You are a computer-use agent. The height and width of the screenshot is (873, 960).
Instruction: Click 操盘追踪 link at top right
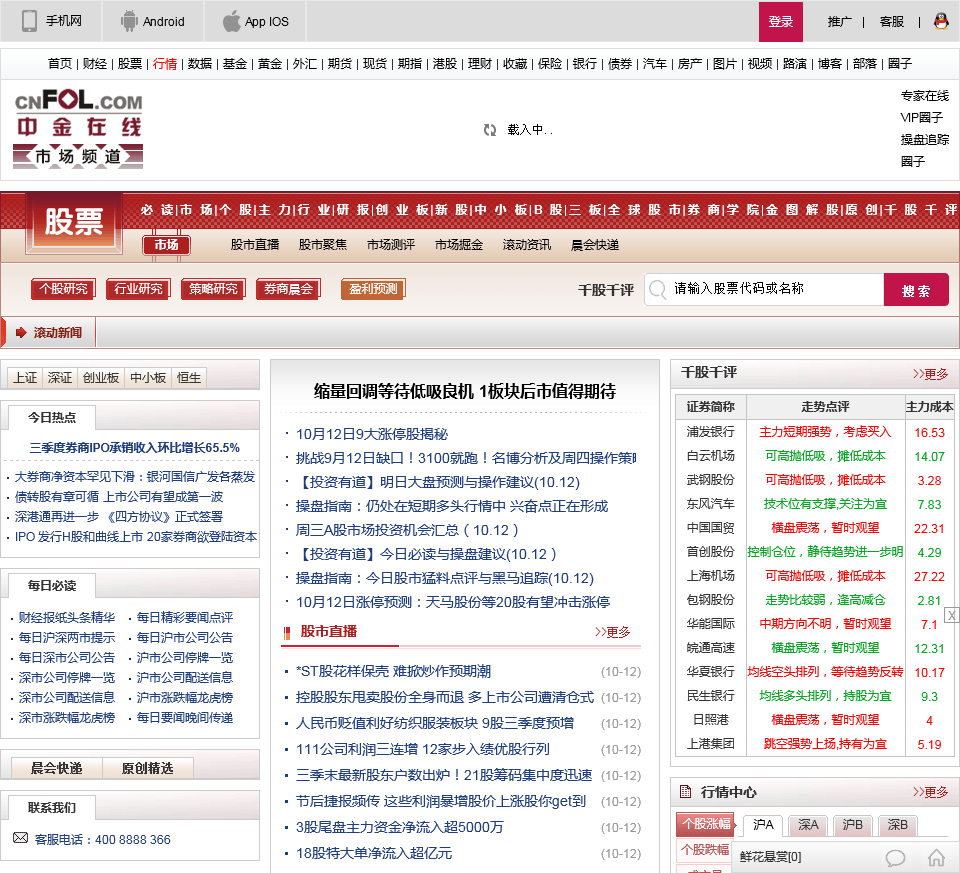click(924, 140)
